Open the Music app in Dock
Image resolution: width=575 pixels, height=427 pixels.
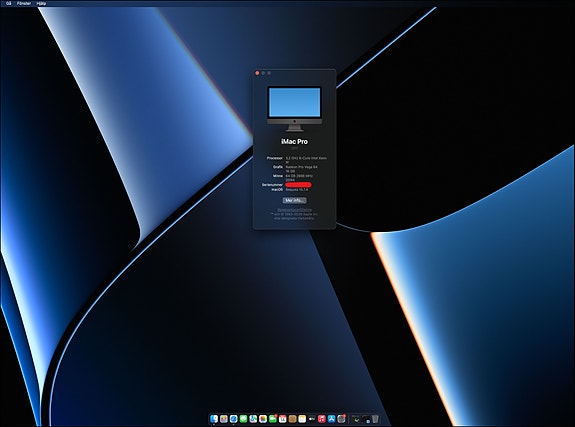[x=322, y=419]
